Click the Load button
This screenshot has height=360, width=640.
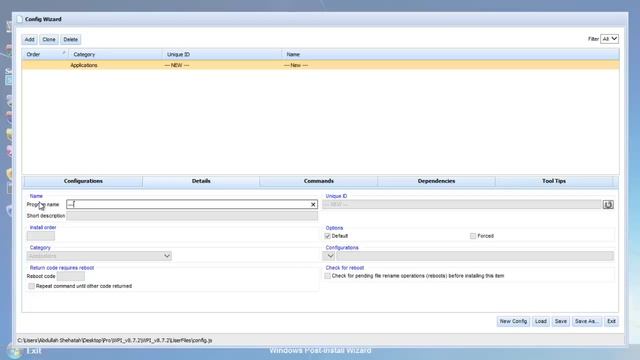541,321
